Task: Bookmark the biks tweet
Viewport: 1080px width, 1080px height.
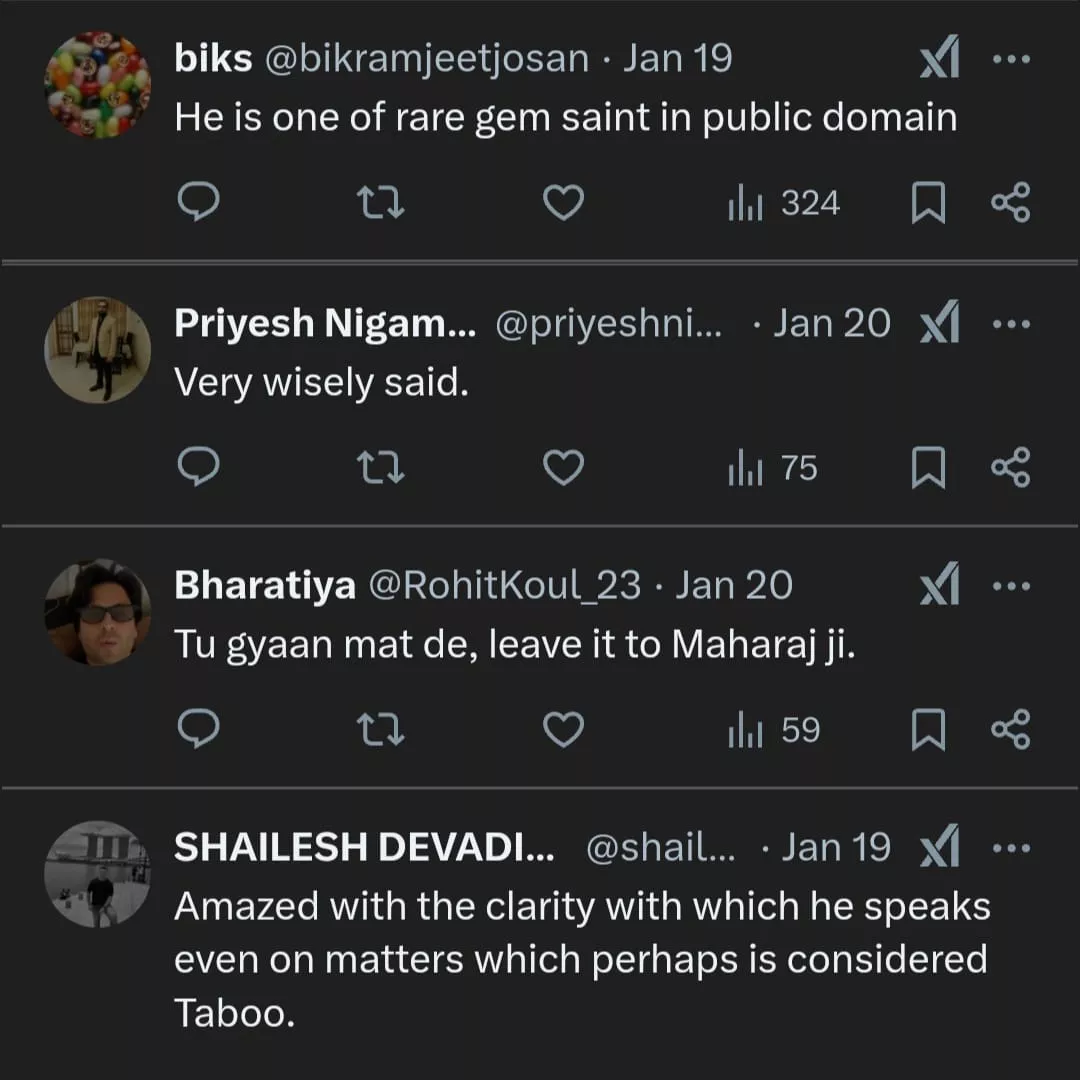Action: coord(928,204)
